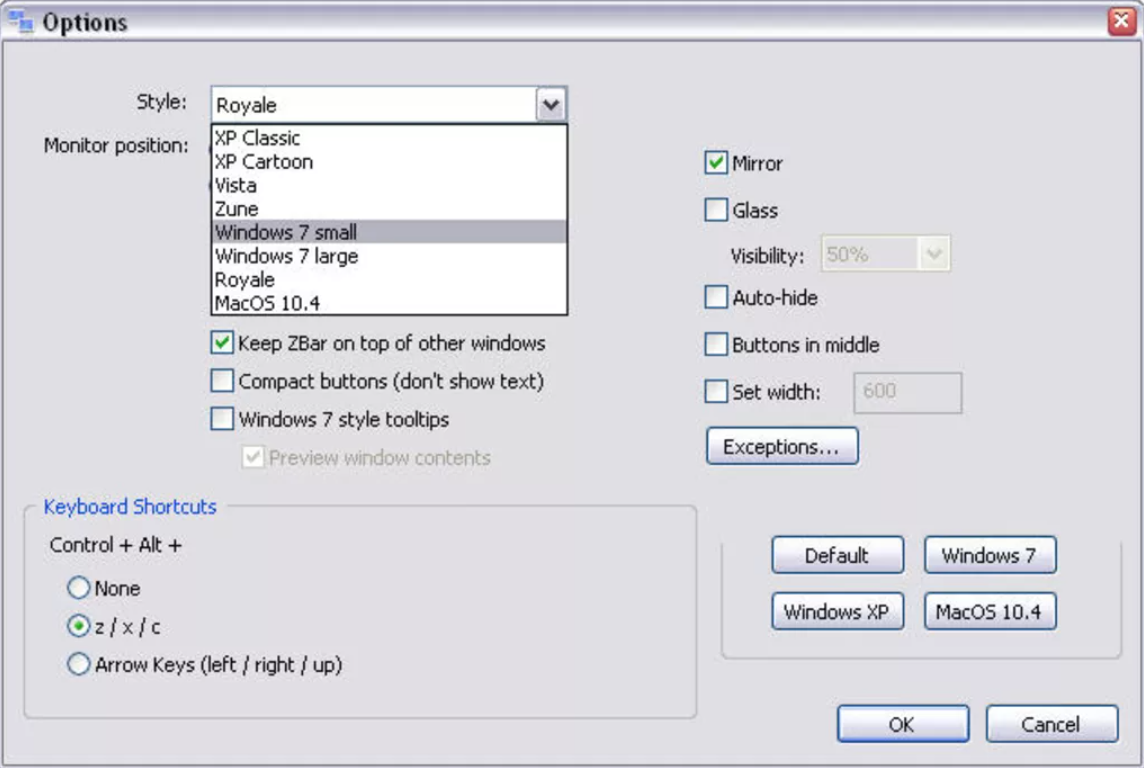Select XP Classic style
The image size is (1144, 768).
coord(389,138)
